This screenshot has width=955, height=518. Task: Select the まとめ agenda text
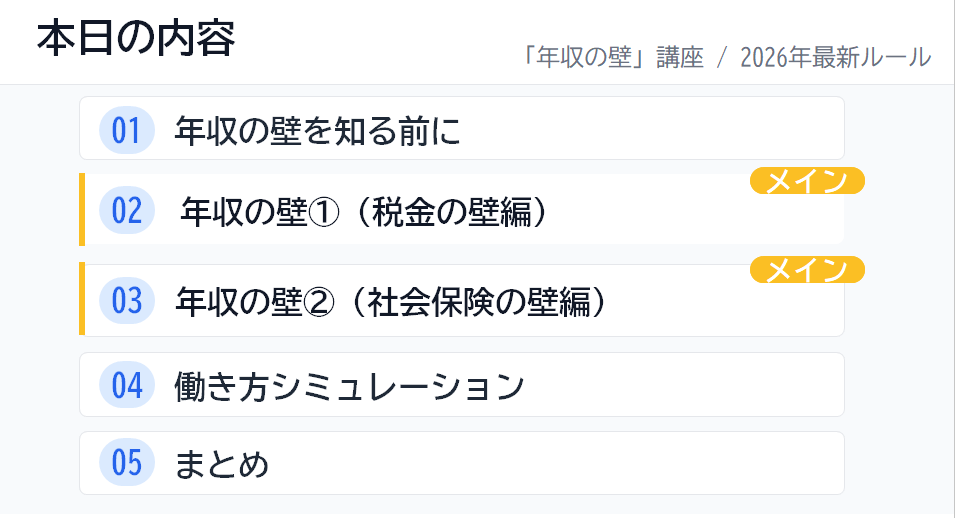point(222,464)
